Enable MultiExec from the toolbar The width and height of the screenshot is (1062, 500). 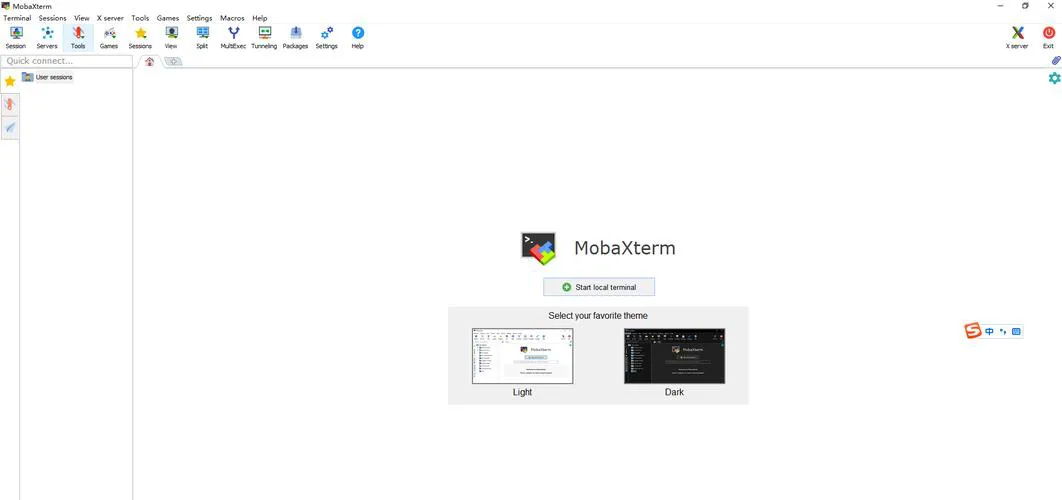[233, 37]
